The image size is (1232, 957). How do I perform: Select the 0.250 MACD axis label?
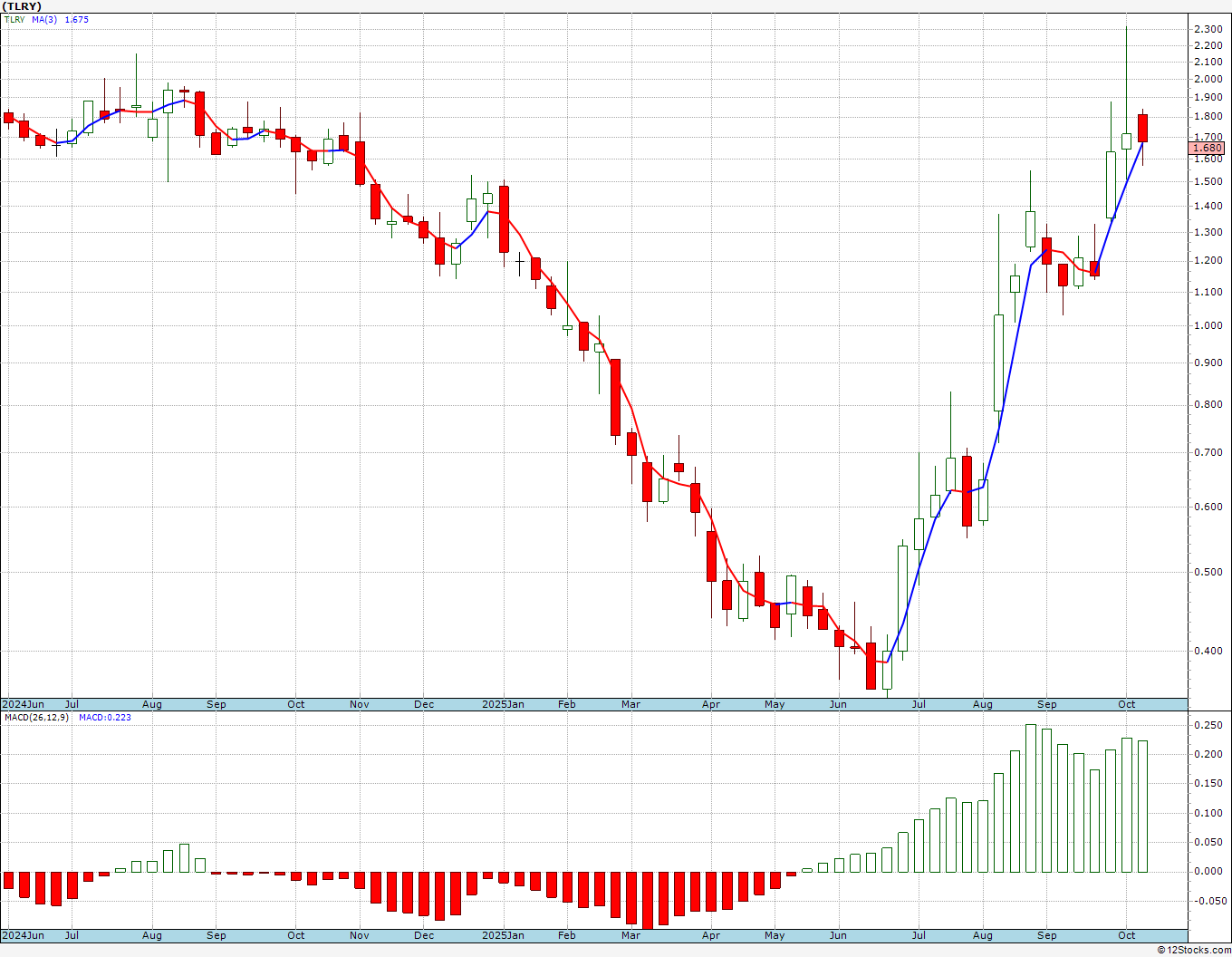click(x=1208, y=725)
